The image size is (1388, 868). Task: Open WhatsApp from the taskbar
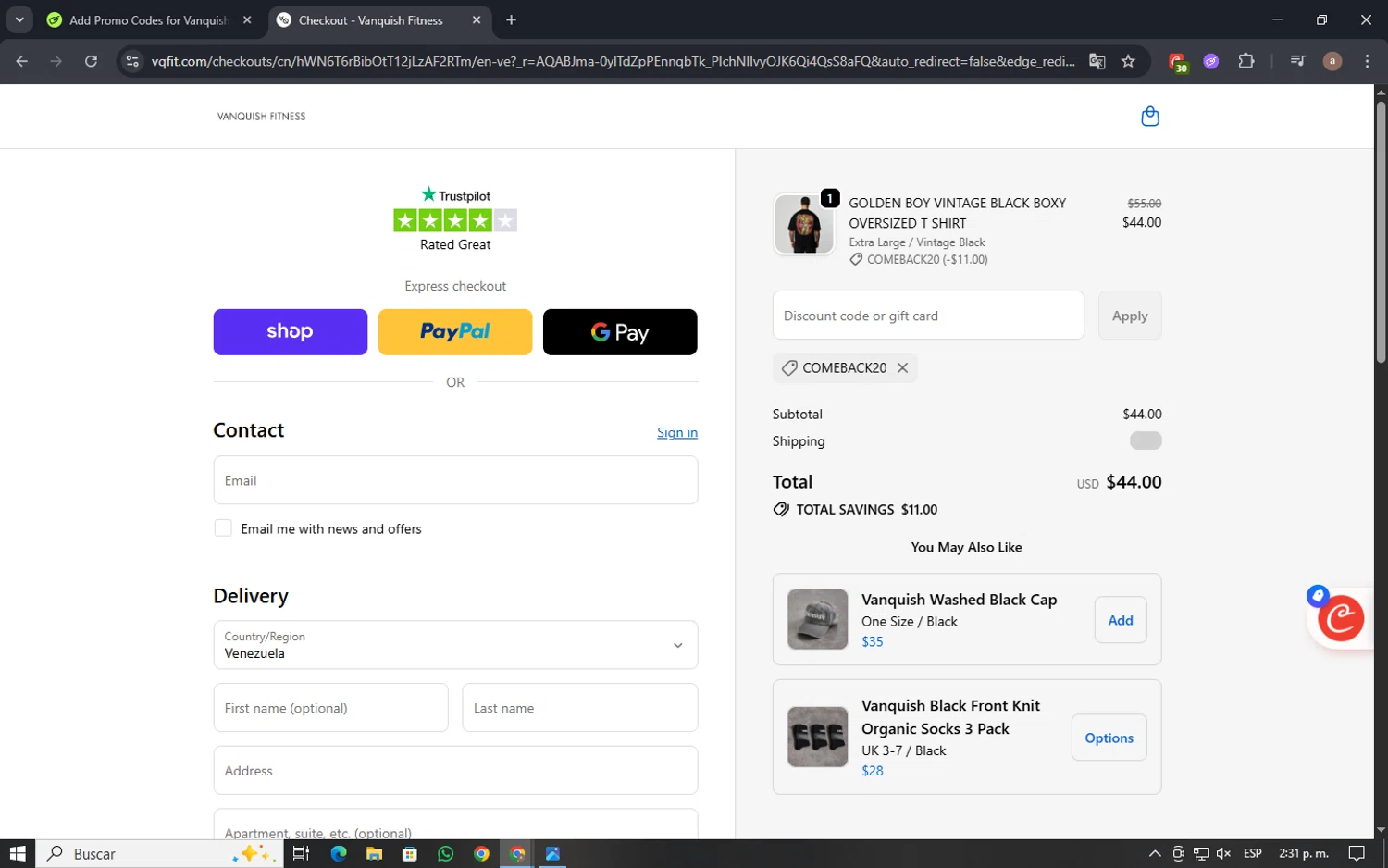pos(446,853)
